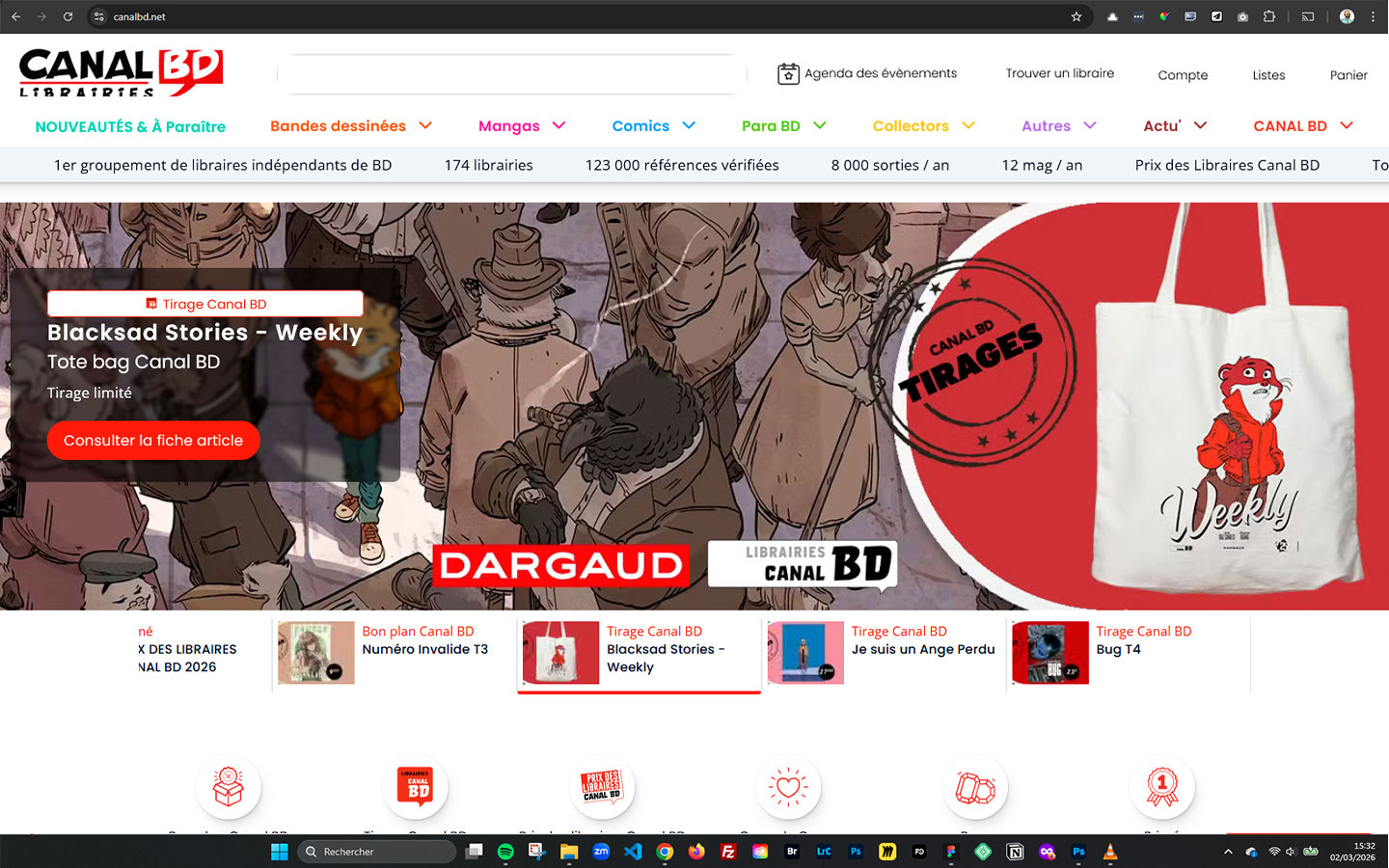Bookmark this page with the star icon
The height and width of the screenshot is (868, 1389).
click(1076, 16)
